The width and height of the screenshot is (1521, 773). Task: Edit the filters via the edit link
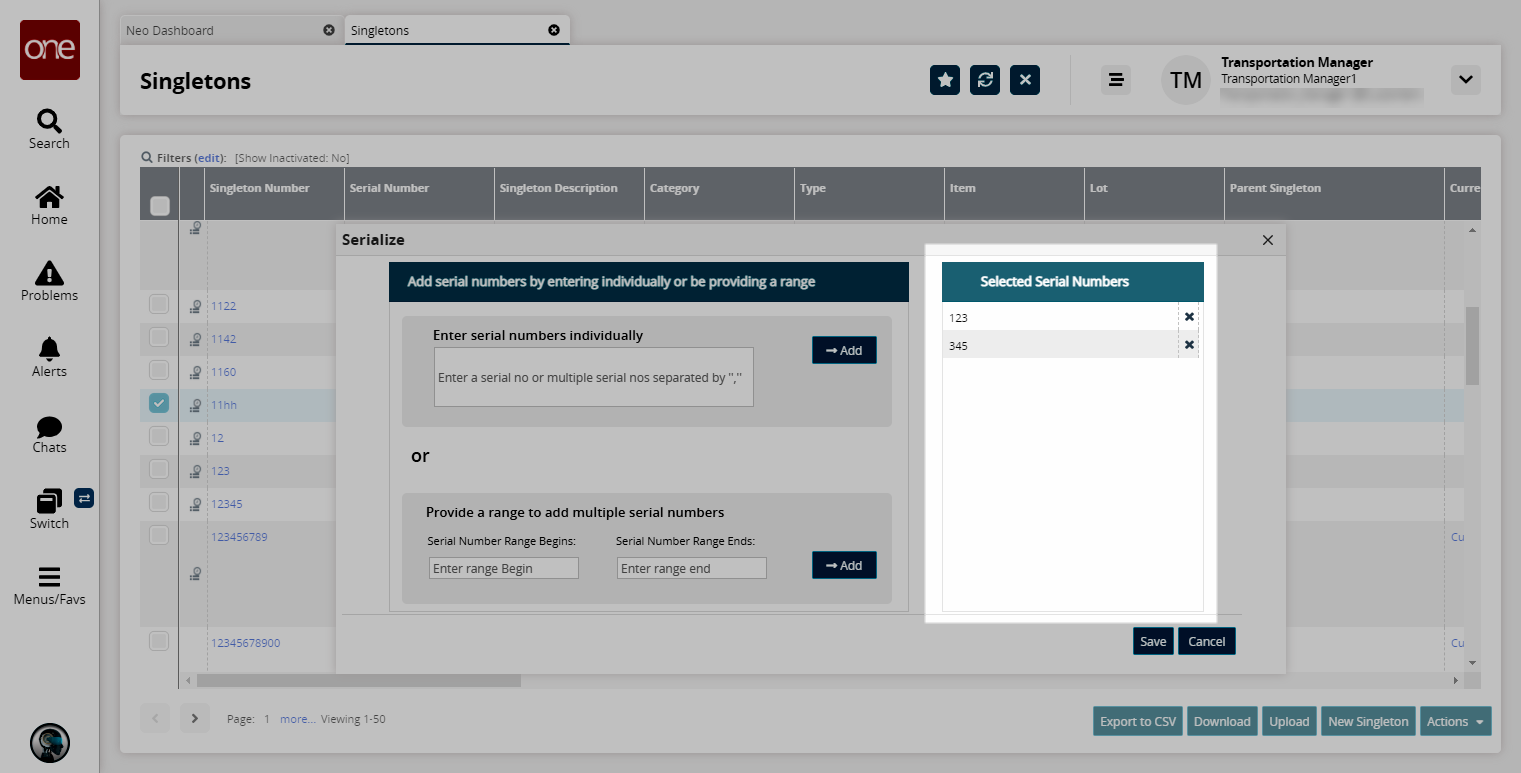click(209, 158)
